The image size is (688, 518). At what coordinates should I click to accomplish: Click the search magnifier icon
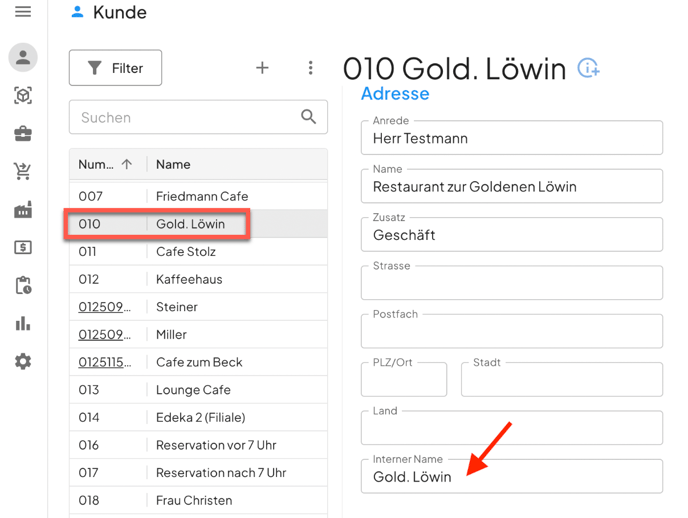click(309, 117)
